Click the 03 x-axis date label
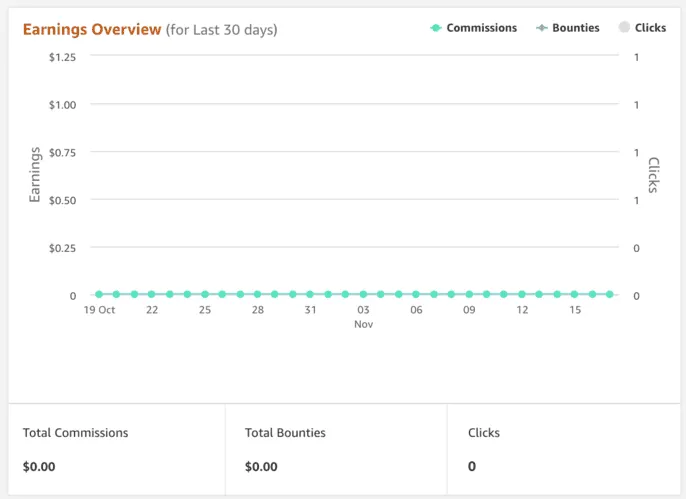This screenshot has width=686, height=499. 363,310
